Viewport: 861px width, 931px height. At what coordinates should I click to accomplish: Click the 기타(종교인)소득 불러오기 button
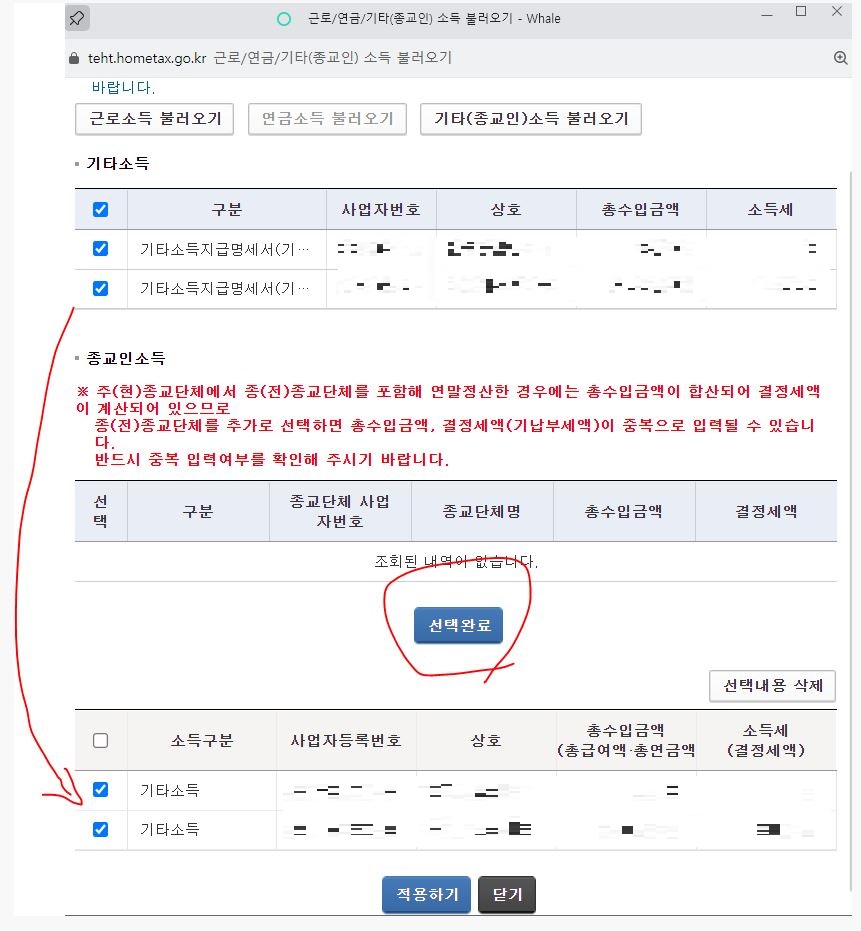tap(531, 118)
